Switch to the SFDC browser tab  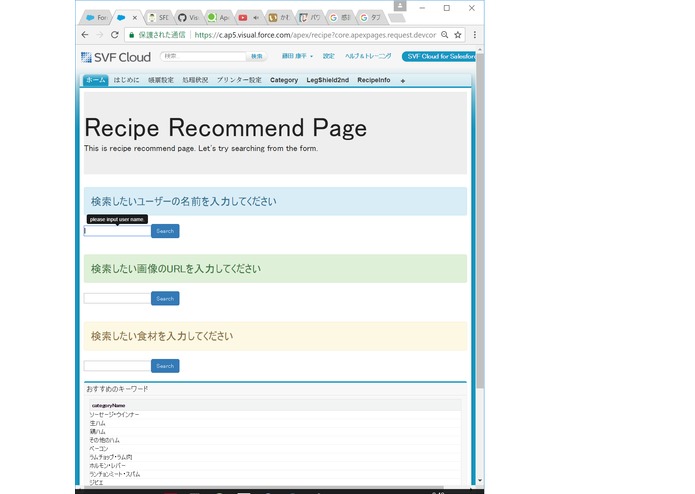(158, 18)
